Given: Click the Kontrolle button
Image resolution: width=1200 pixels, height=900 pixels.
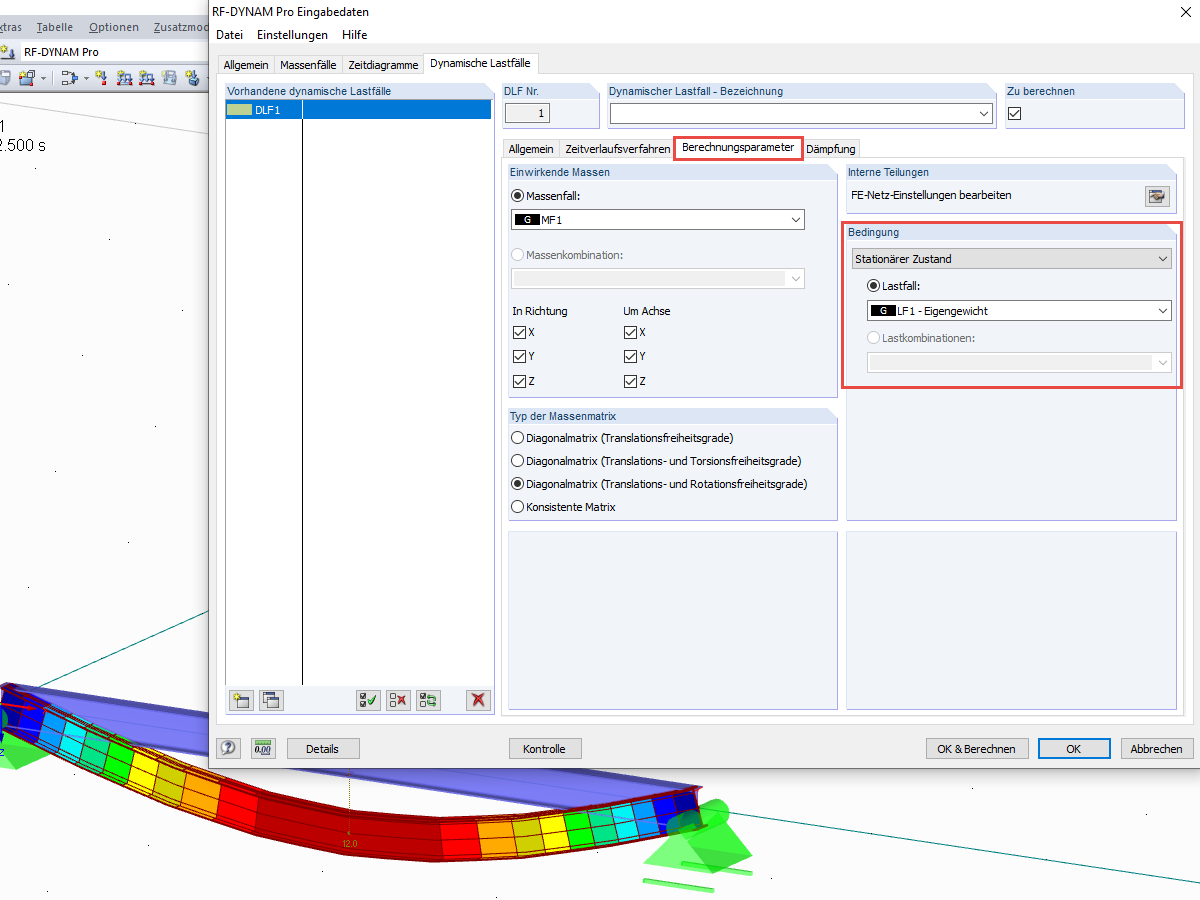Looking at the screenshot, I should click(544, 749).
